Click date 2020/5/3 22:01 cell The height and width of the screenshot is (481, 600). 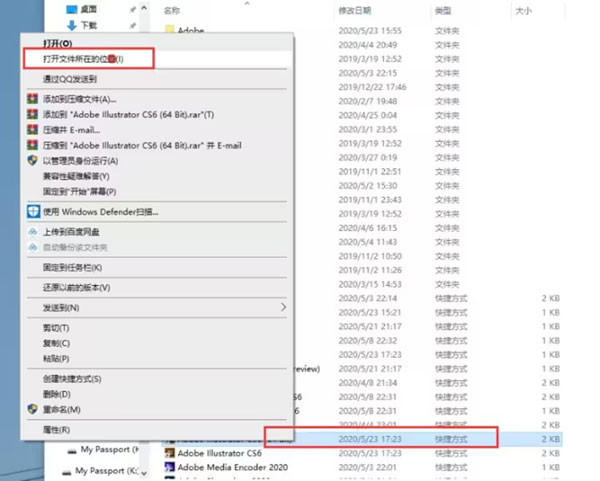pyautogui.click(x=367, y=467)
